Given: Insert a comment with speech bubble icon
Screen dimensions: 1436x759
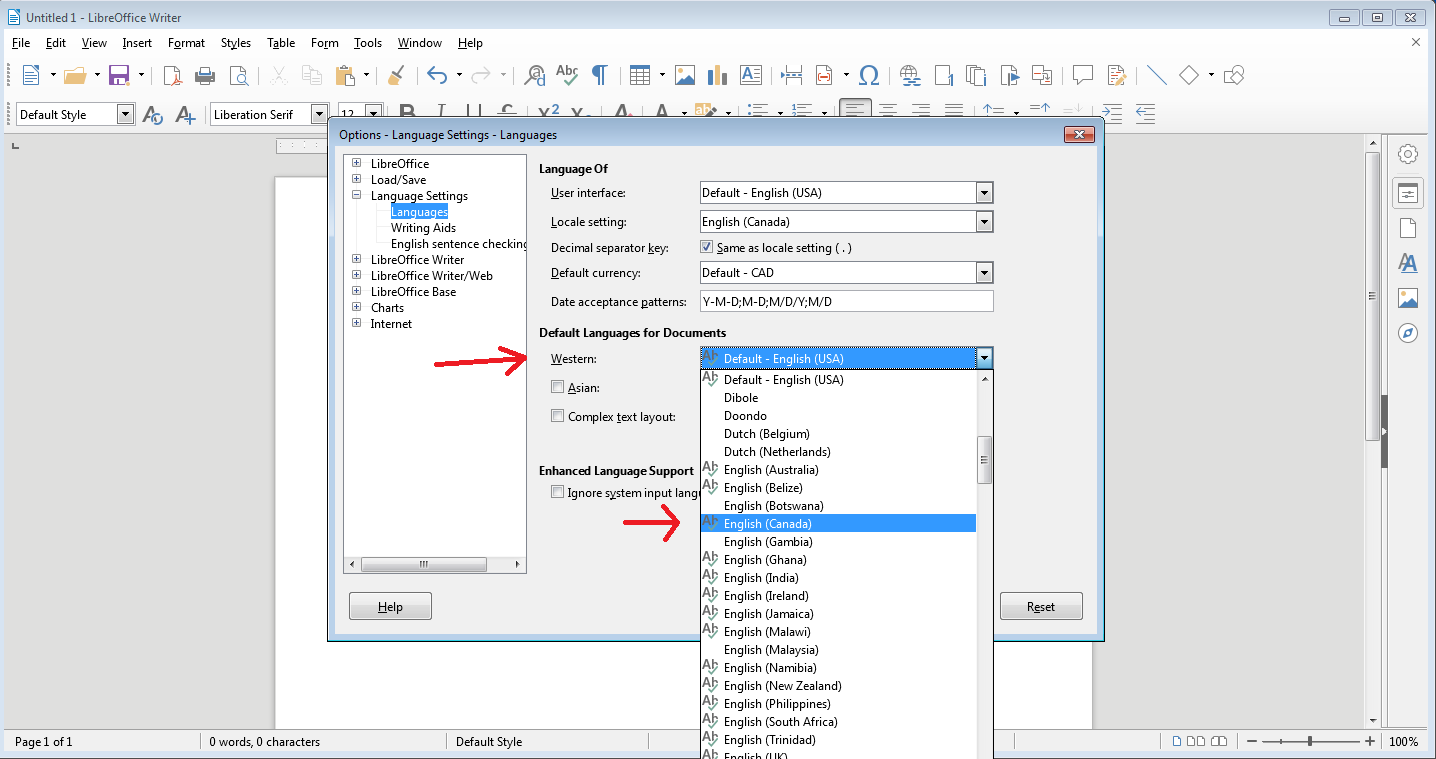Looking at the screenshot, I should [1082, 75].
